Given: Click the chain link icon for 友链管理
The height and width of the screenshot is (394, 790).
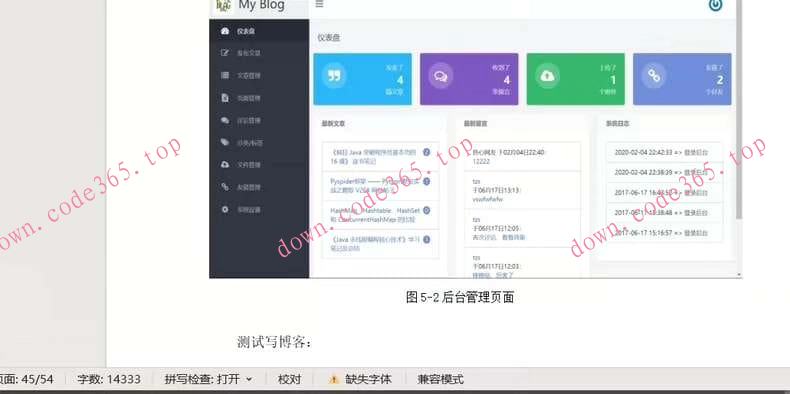Looking at the screenshot, I should click(225, 187).
